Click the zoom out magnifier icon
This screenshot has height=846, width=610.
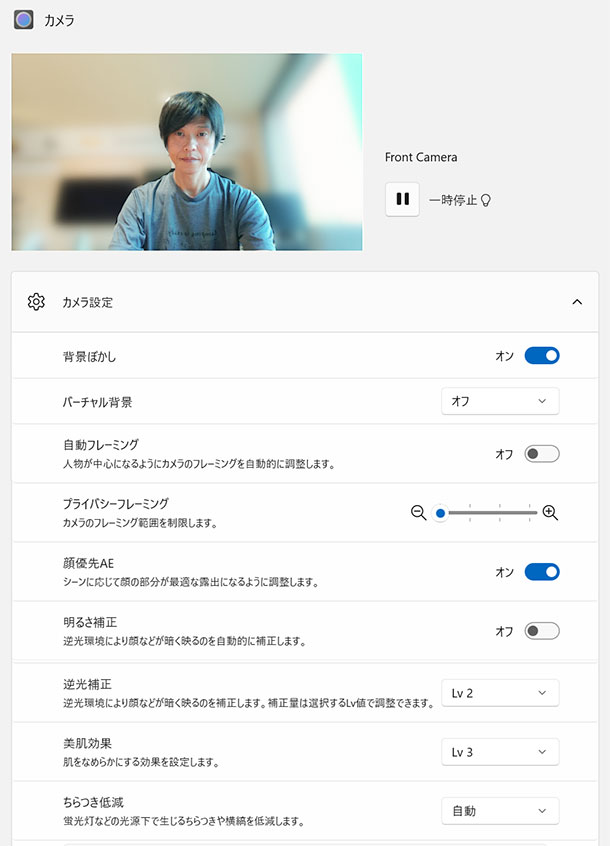point(419,512)
